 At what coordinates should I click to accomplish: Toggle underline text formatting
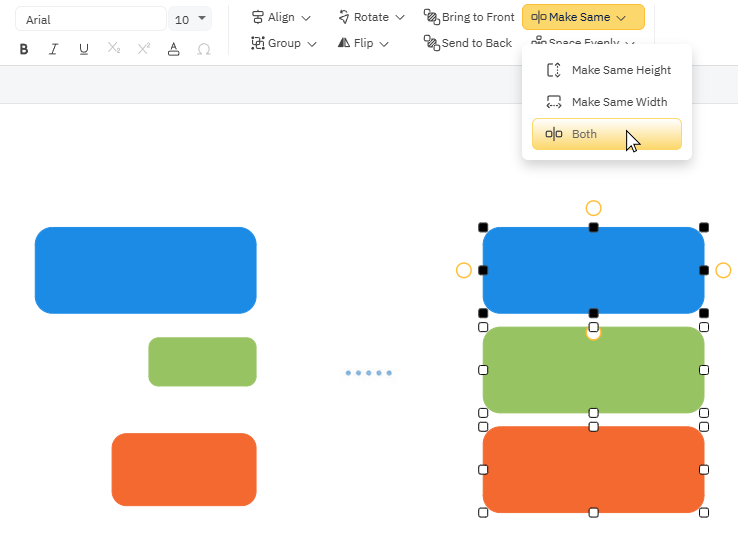(84, 49)
